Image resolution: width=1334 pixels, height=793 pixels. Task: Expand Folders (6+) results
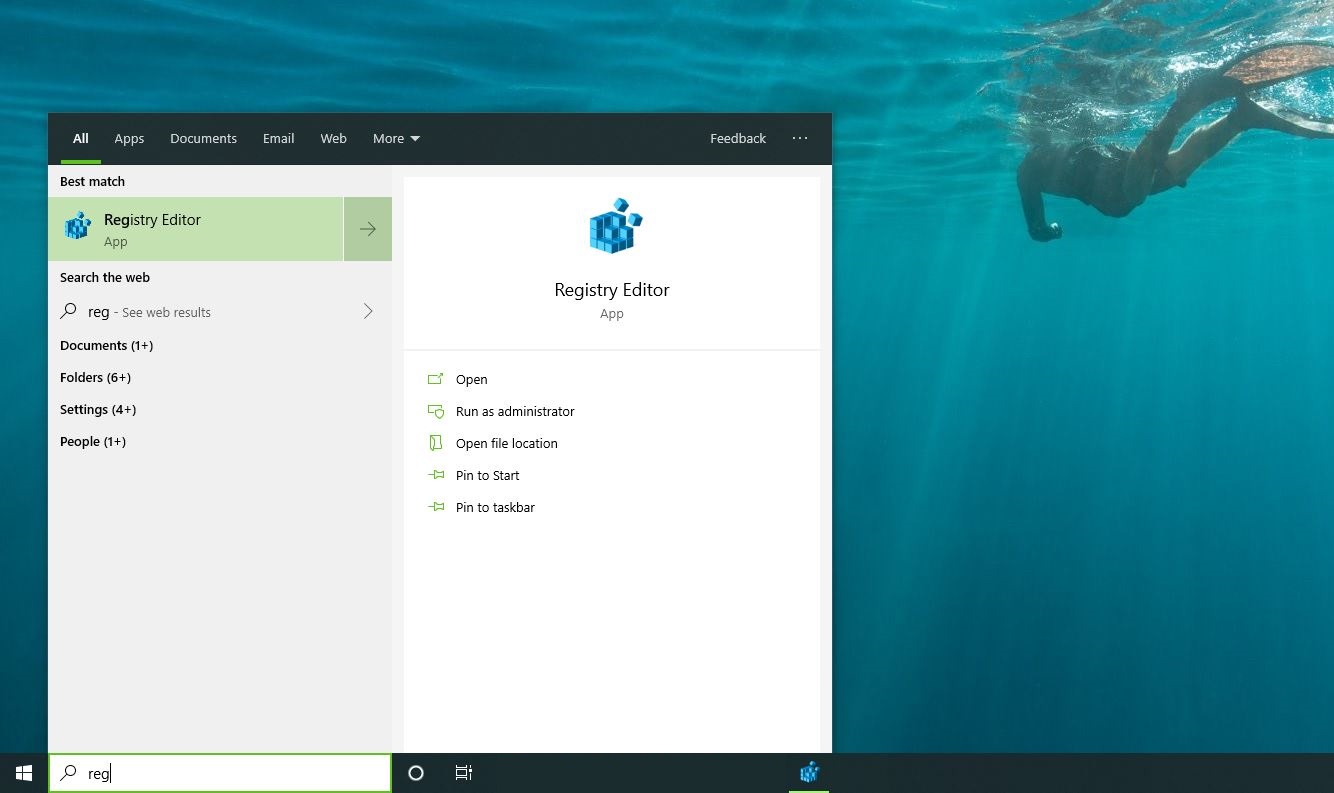(x=95, y=377)
